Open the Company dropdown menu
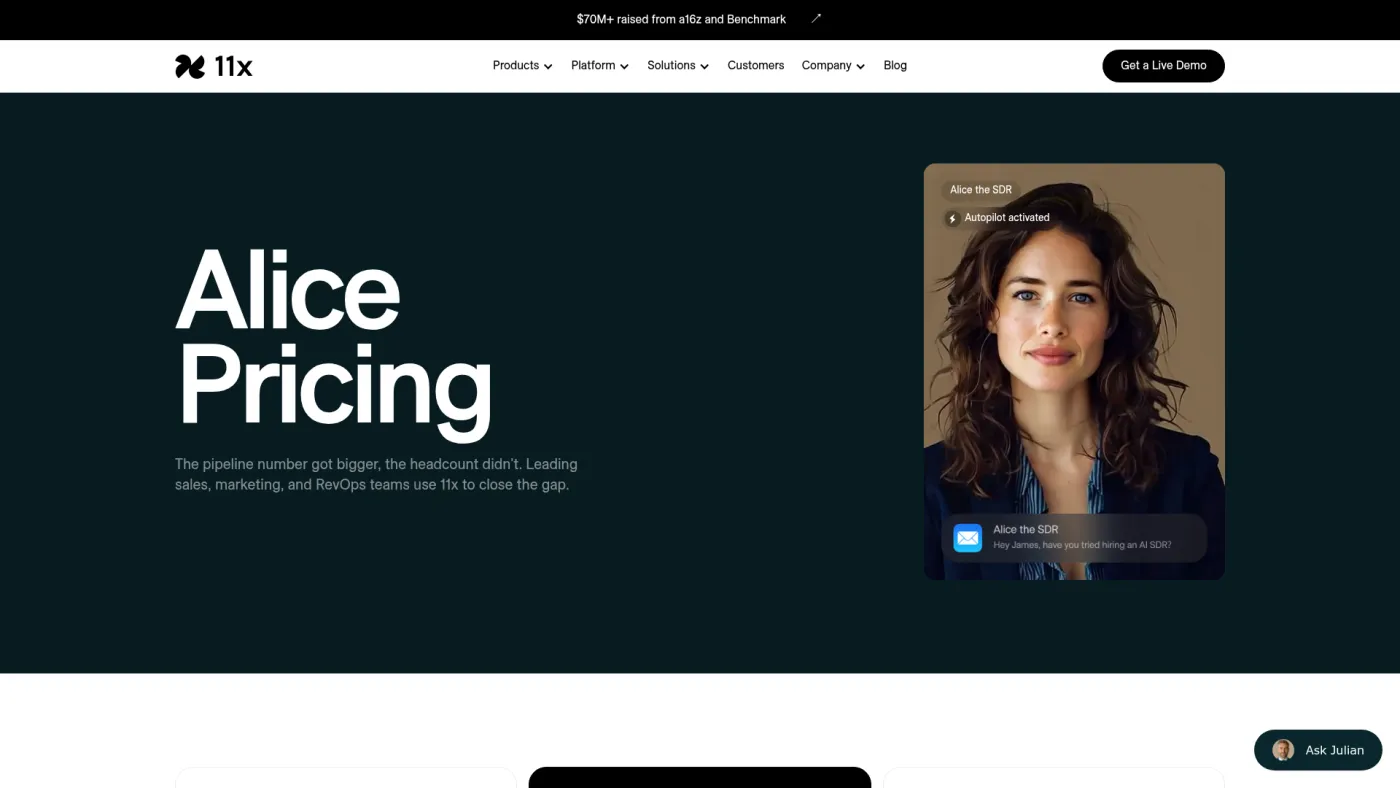 click(833, 66)
